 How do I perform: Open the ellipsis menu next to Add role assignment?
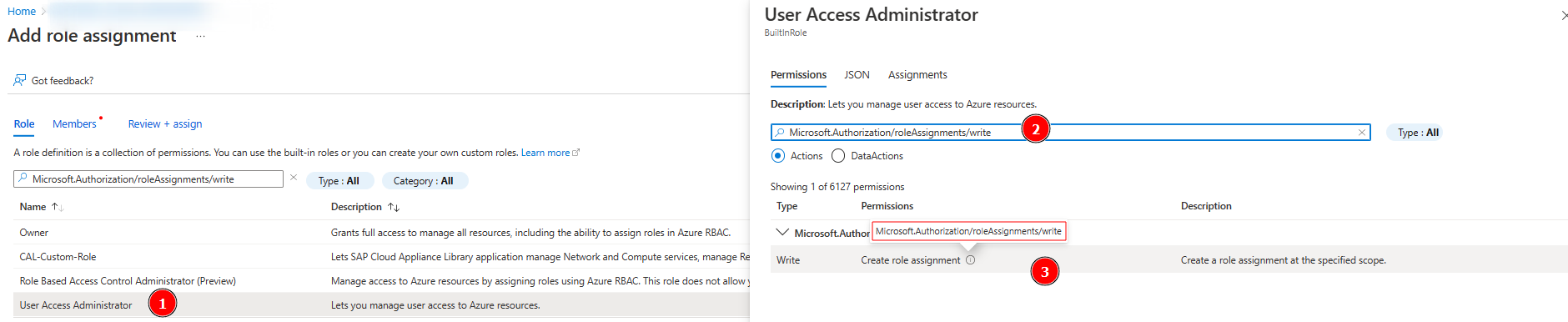200,36
